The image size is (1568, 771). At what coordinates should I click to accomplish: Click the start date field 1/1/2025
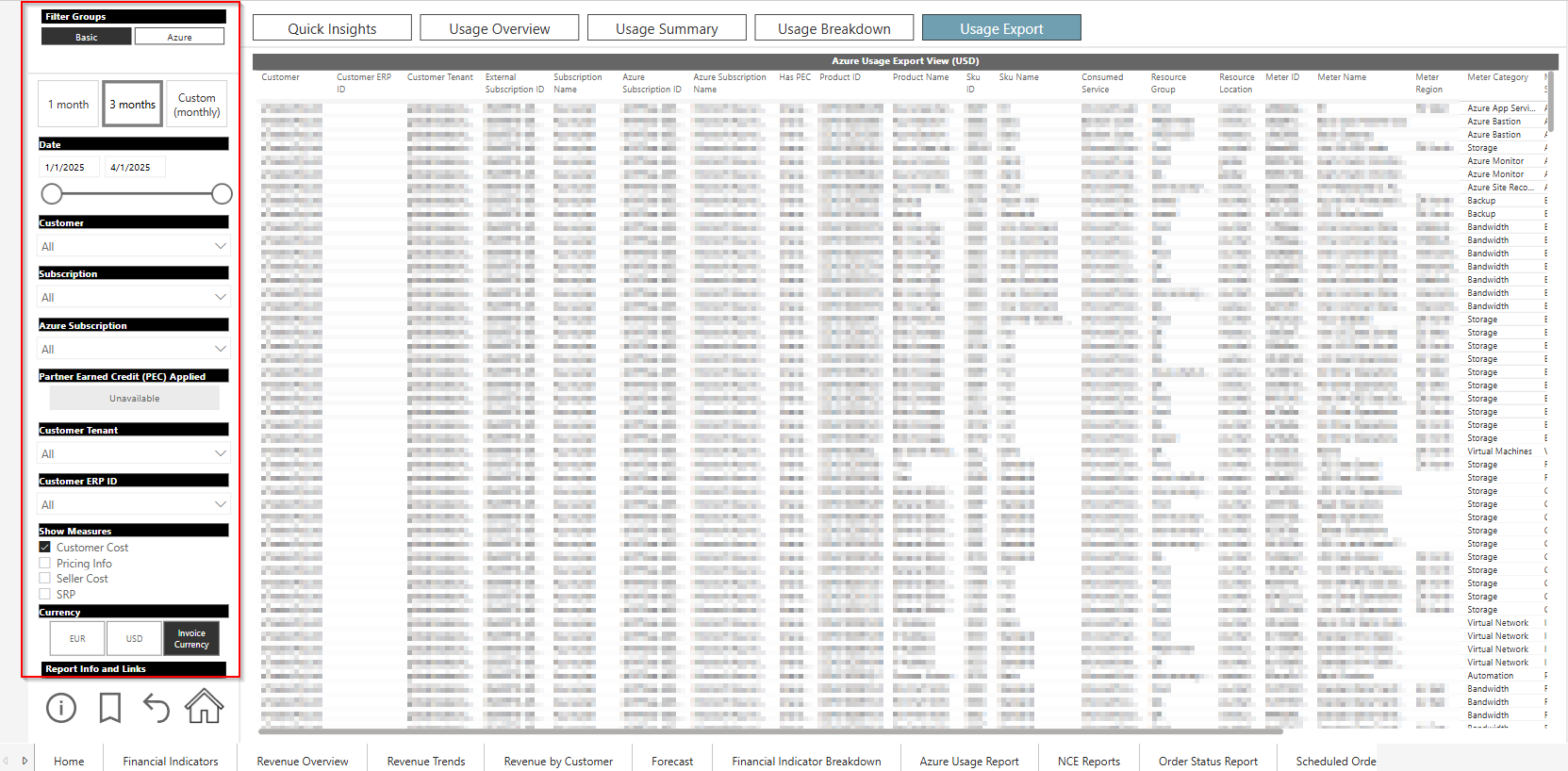[69, 167]
